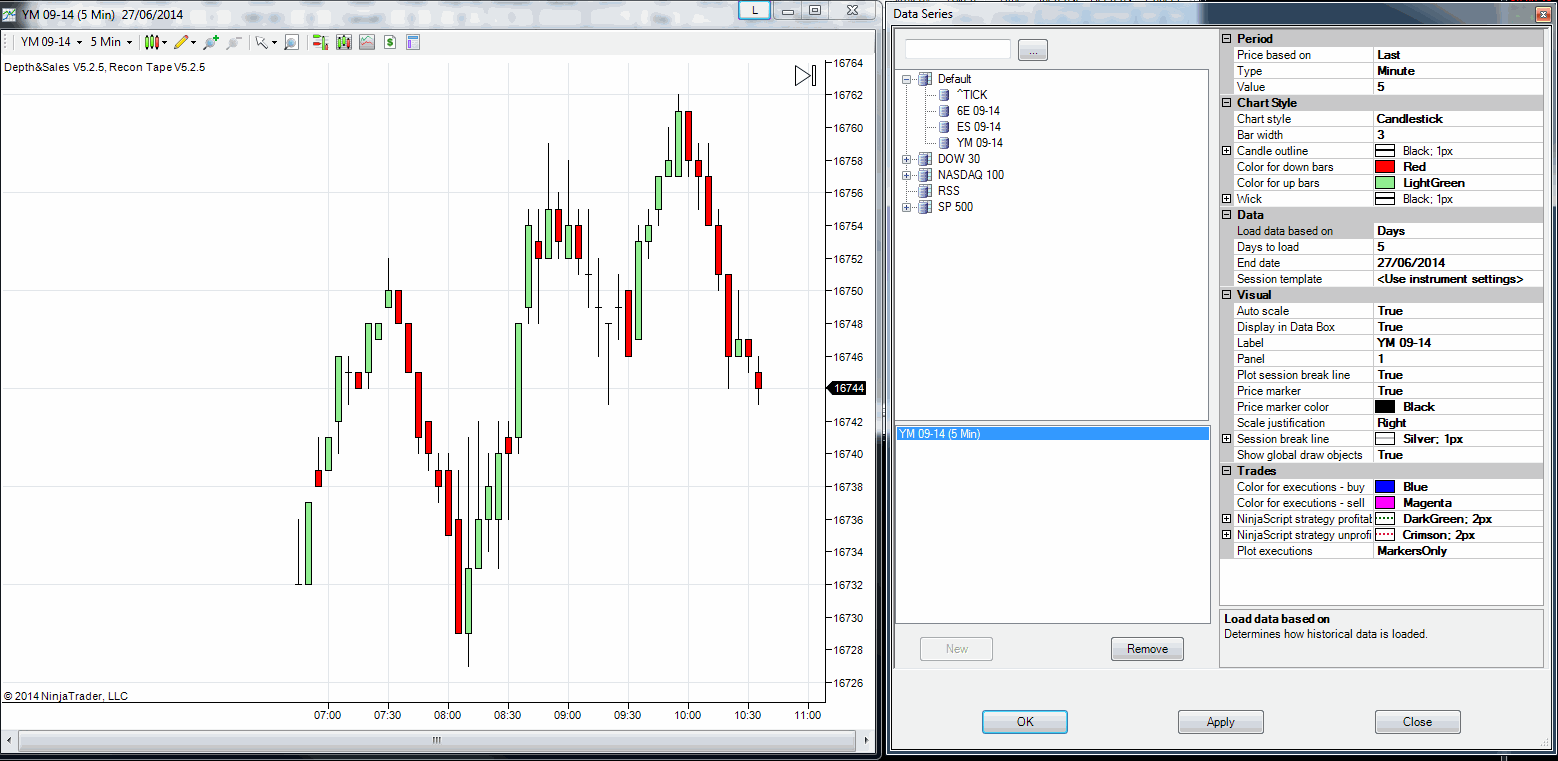Click the ^TICK instrument icon in the tree
The width and height of the screenshot is (1558, 761).
945,95
